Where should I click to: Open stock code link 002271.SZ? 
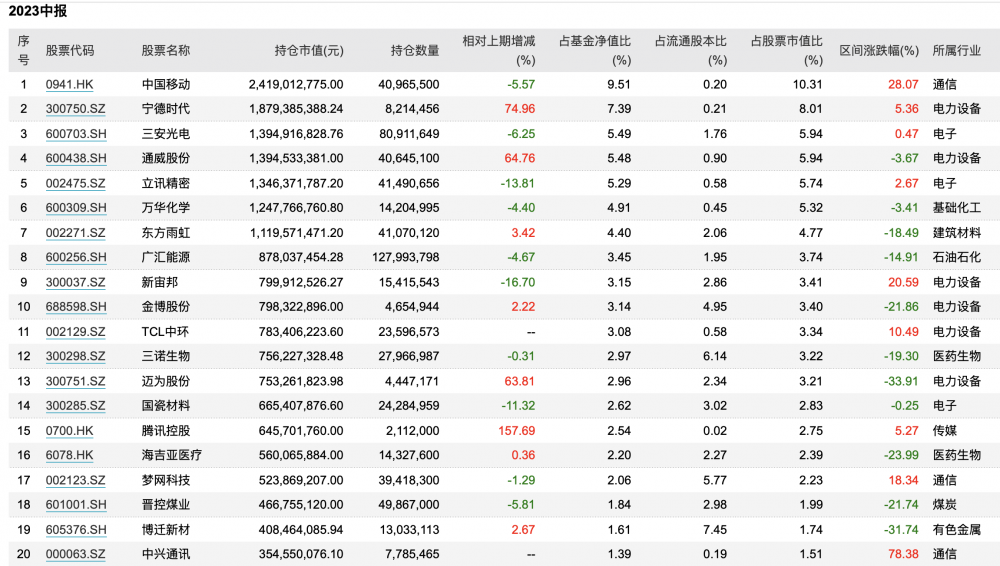click(75, 233)
